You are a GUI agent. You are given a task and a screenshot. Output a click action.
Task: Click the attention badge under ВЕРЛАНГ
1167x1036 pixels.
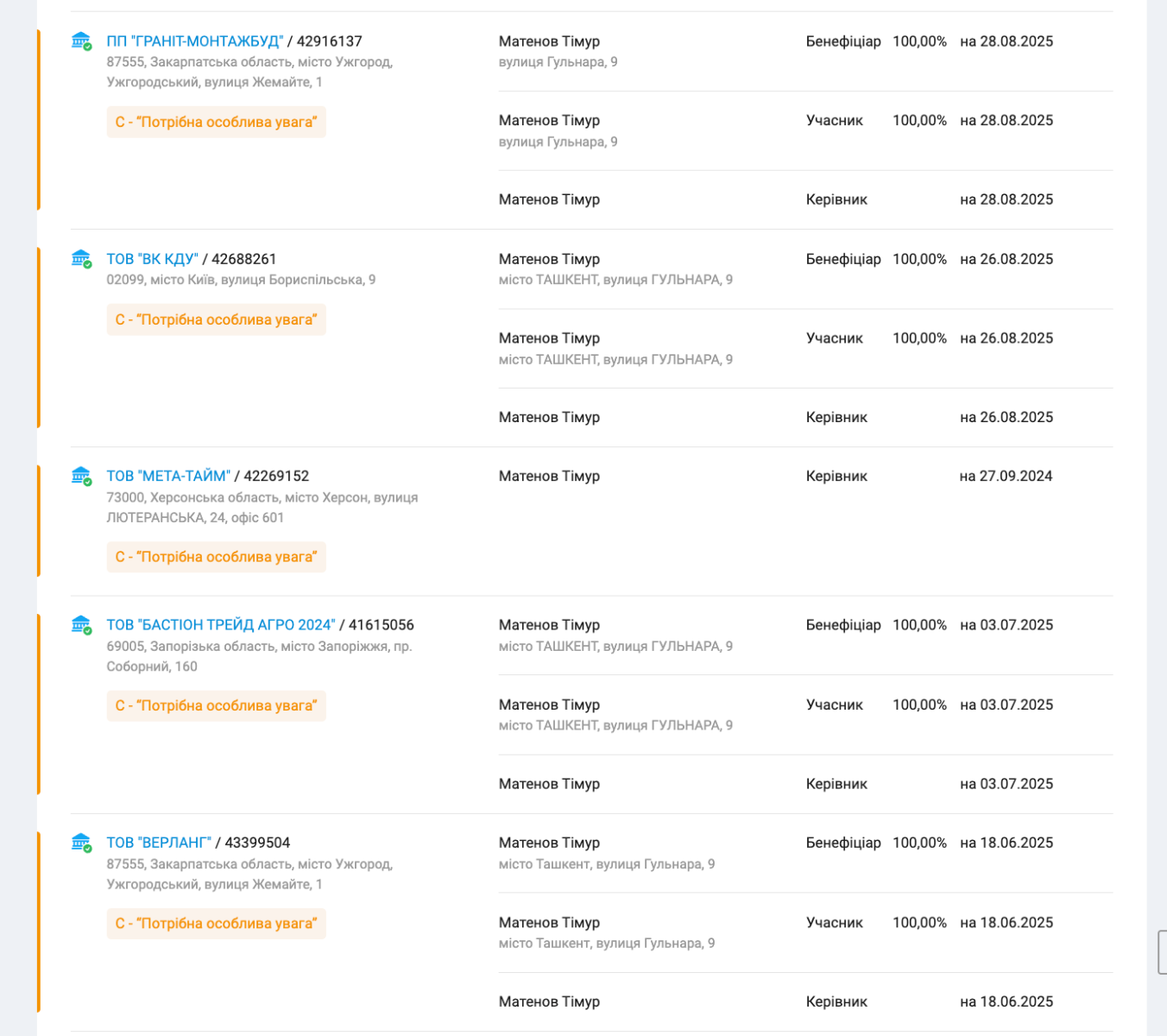[x=217, y=923]
